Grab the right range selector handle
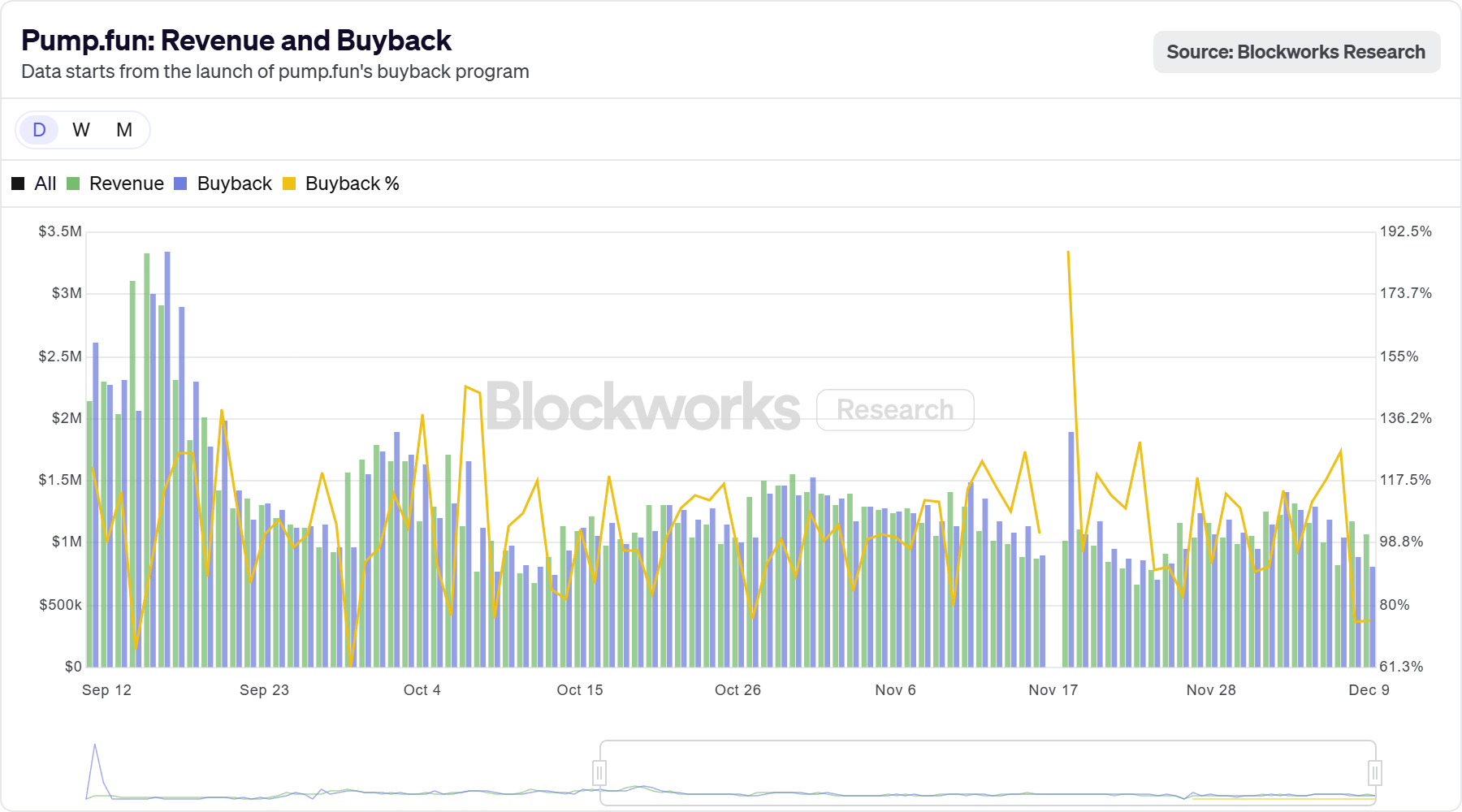Image resolution: width=1462 pixels, height=812 pixels. pyautogui.click(x=1374, y=772)
